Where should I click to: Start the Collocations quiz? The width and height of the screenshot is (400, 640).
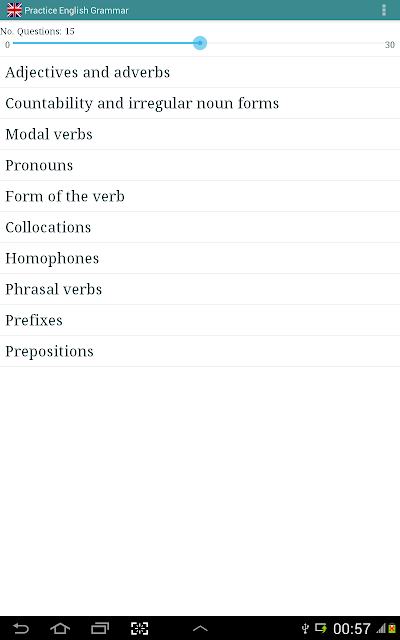pos(200,227)
